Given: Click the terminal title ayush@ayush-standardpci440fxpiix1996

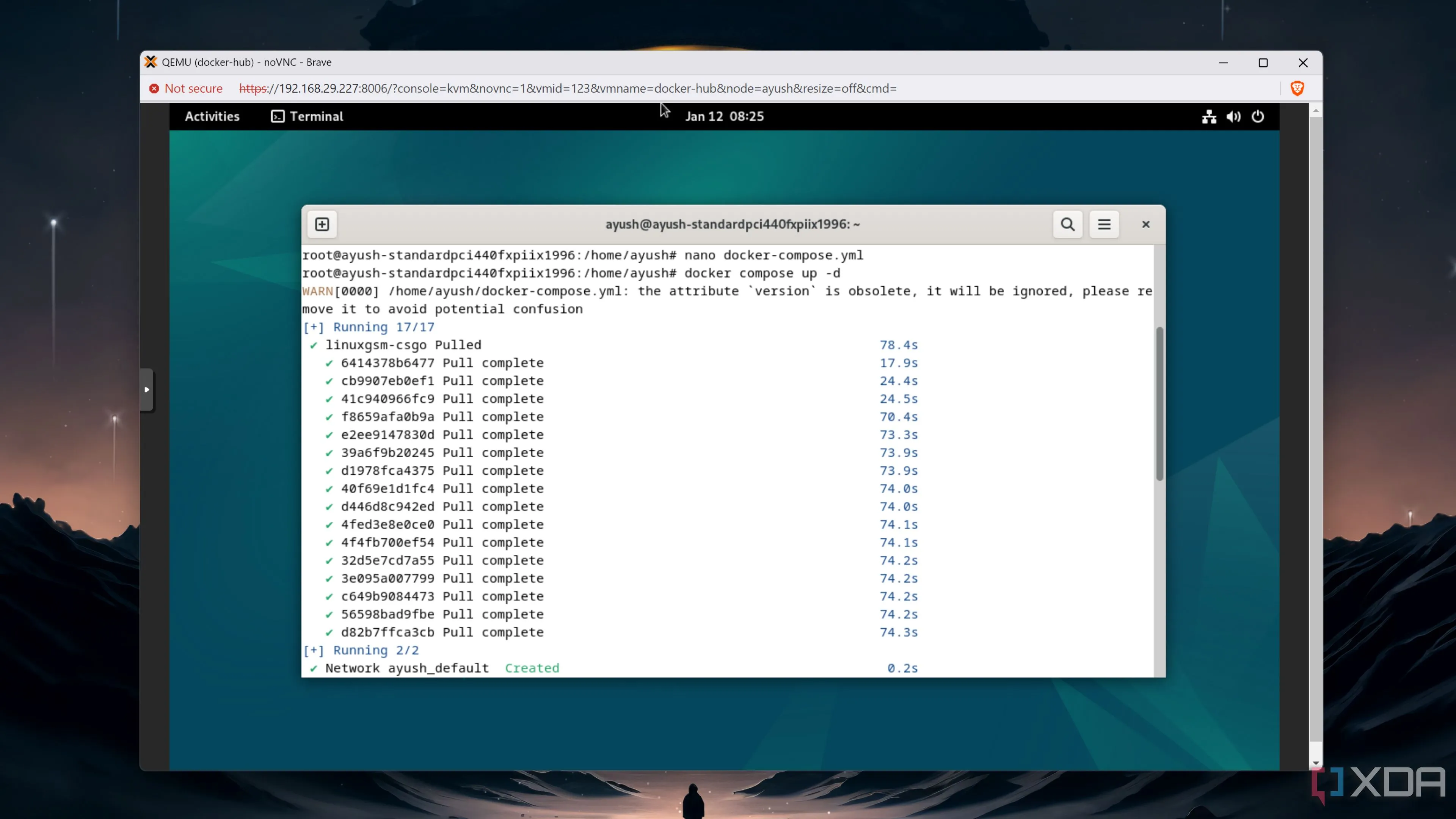Looking at the screenshot, I should pyautogui.click(x=733, y=224).
